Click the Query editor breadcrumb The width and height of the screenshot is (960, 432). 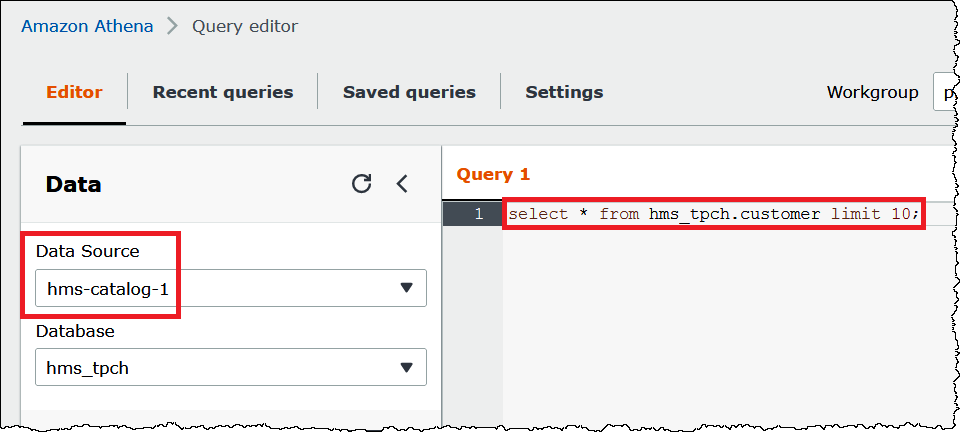pos(244,26)
